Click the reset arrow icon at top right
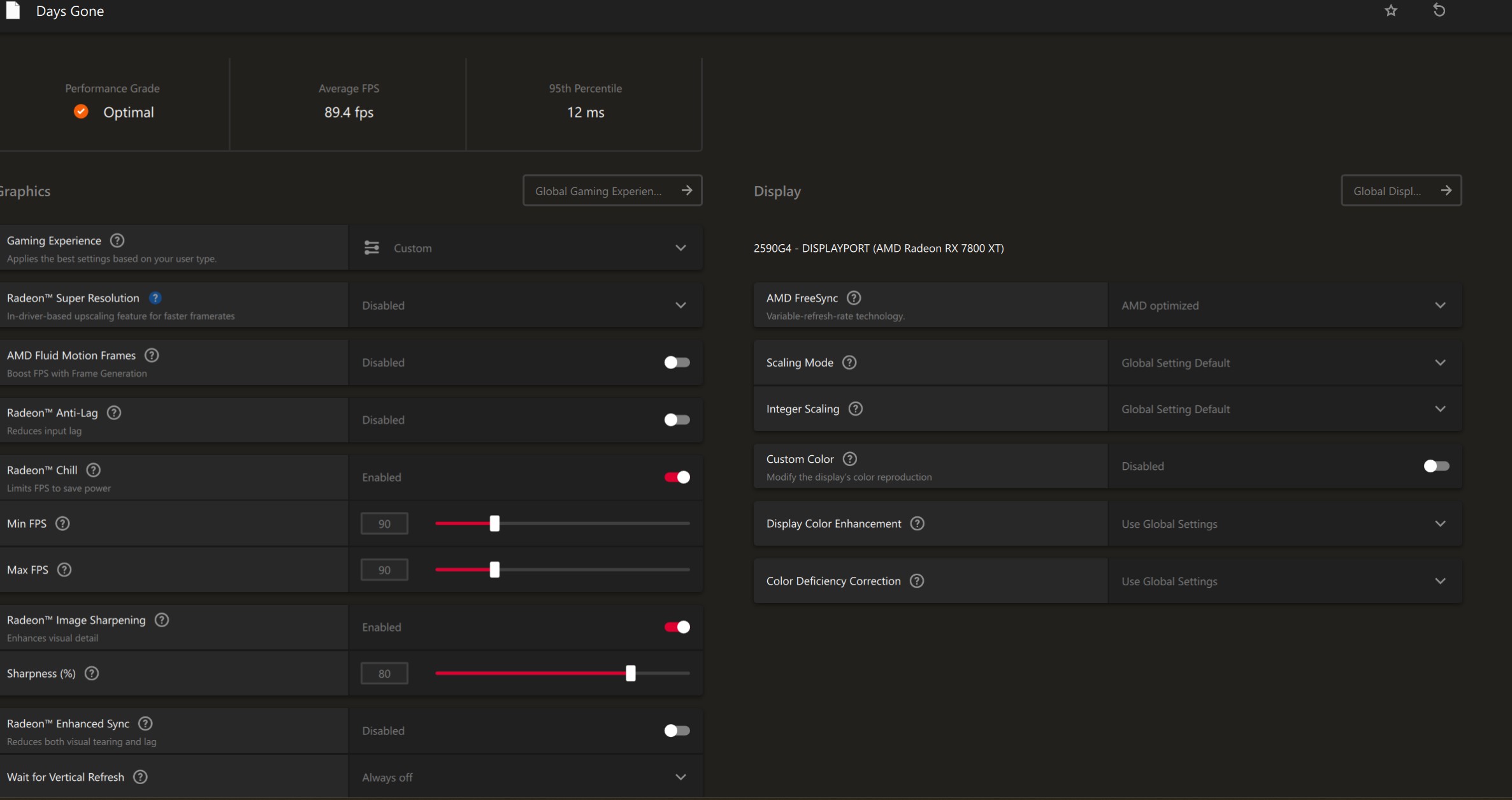 point(1439,11)
